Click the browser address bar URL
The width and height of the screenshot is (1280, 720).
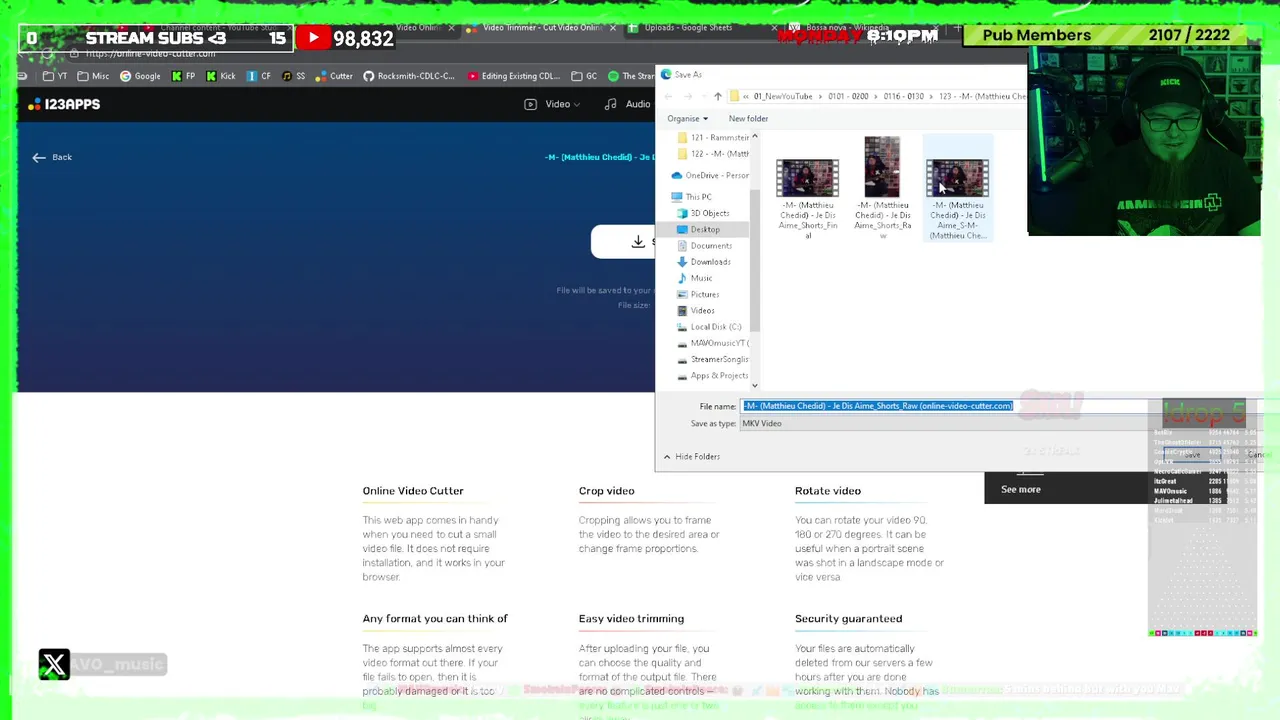click(x=150, y=53)
